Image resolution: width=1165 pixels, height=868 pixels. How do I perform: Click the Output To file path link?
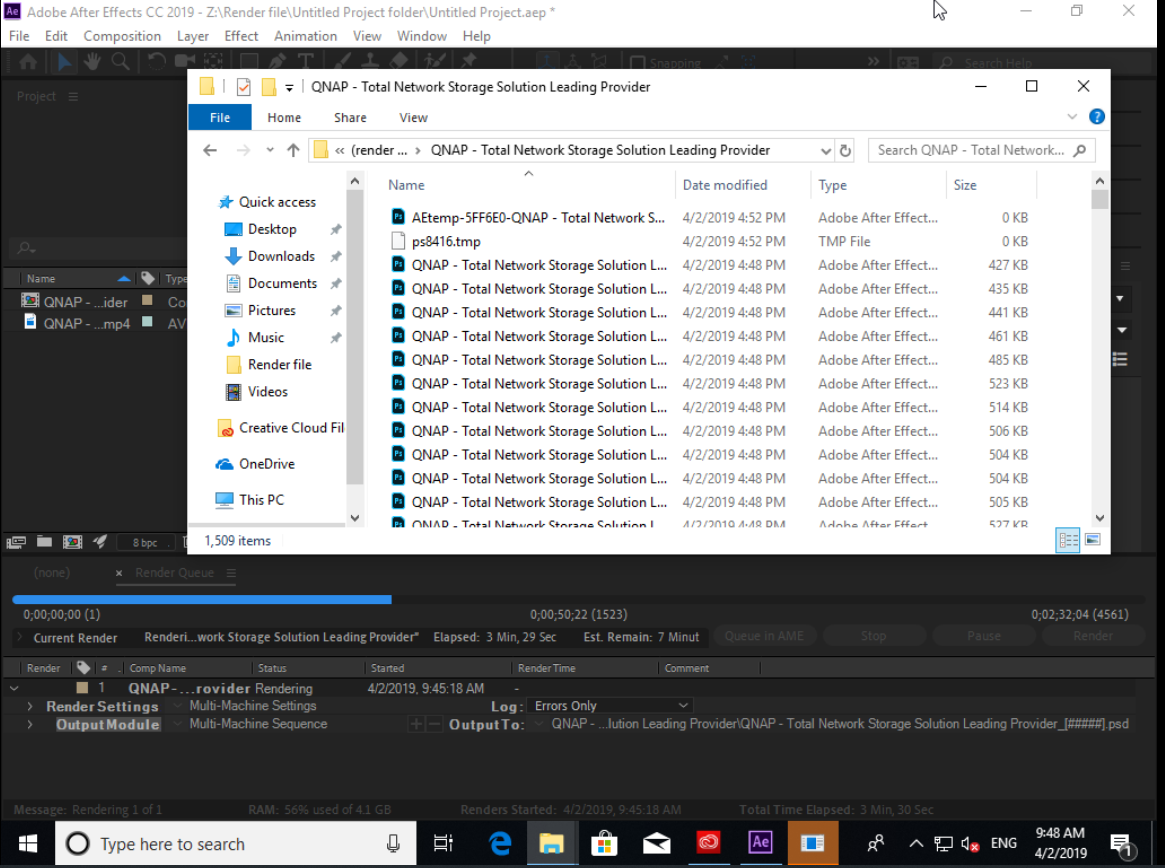840,724
